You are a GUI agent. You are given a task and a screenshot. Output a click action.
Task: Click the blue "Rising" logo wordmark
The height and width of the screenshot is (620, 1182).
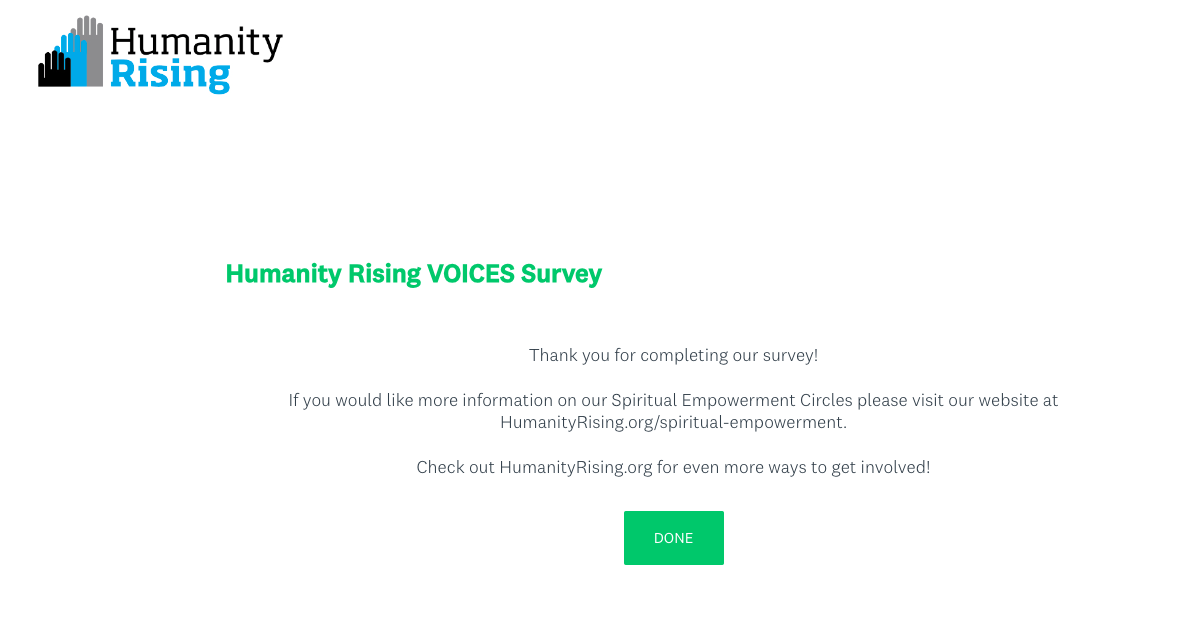pos(170,74)
